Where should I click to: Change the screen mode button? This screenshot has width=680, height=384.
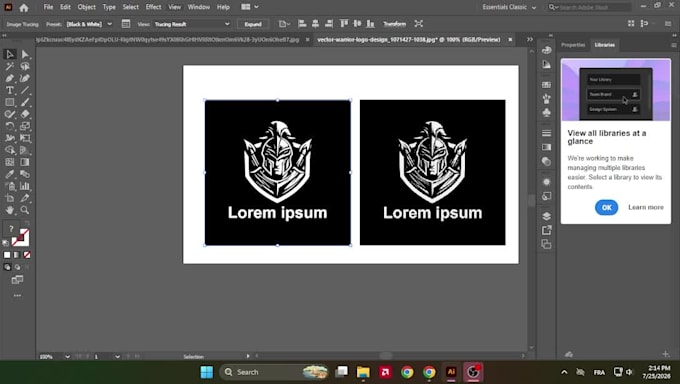coord(17,280)
